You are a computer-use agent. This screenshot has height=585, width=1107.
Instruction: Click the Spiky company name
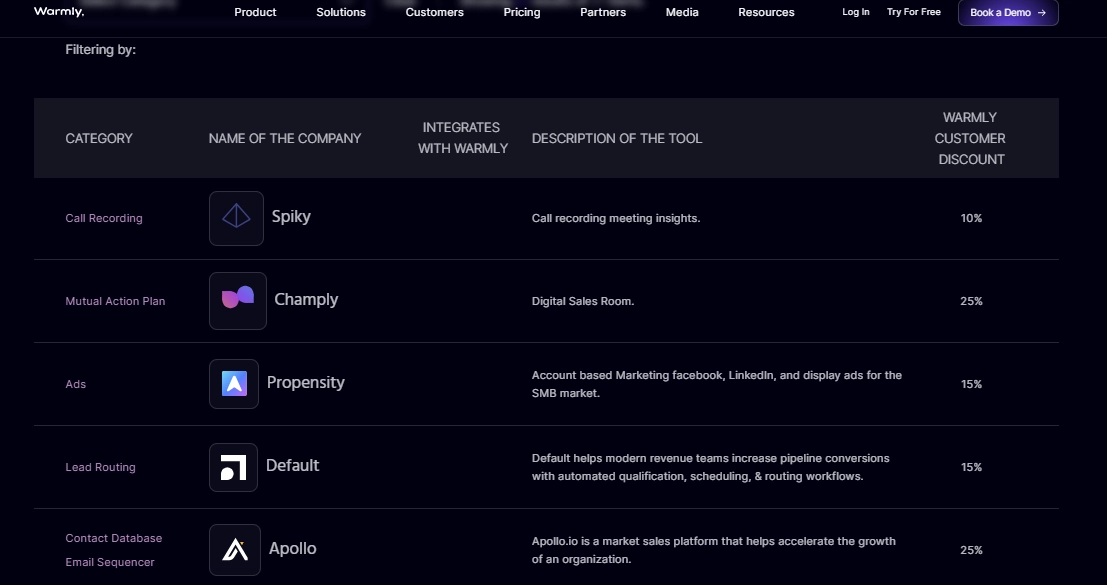tap(291, 217)
